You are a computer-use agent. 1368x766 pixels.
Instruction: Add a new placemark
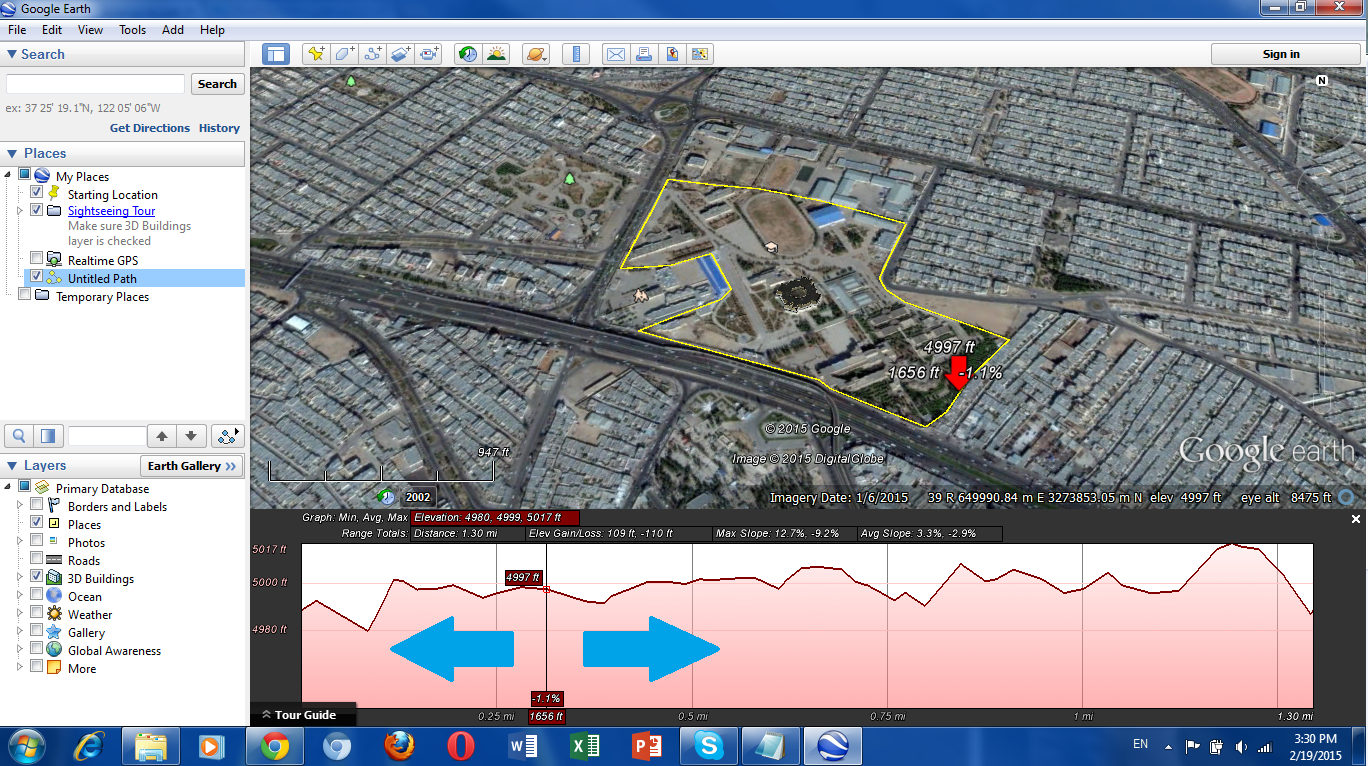(316, 54)
